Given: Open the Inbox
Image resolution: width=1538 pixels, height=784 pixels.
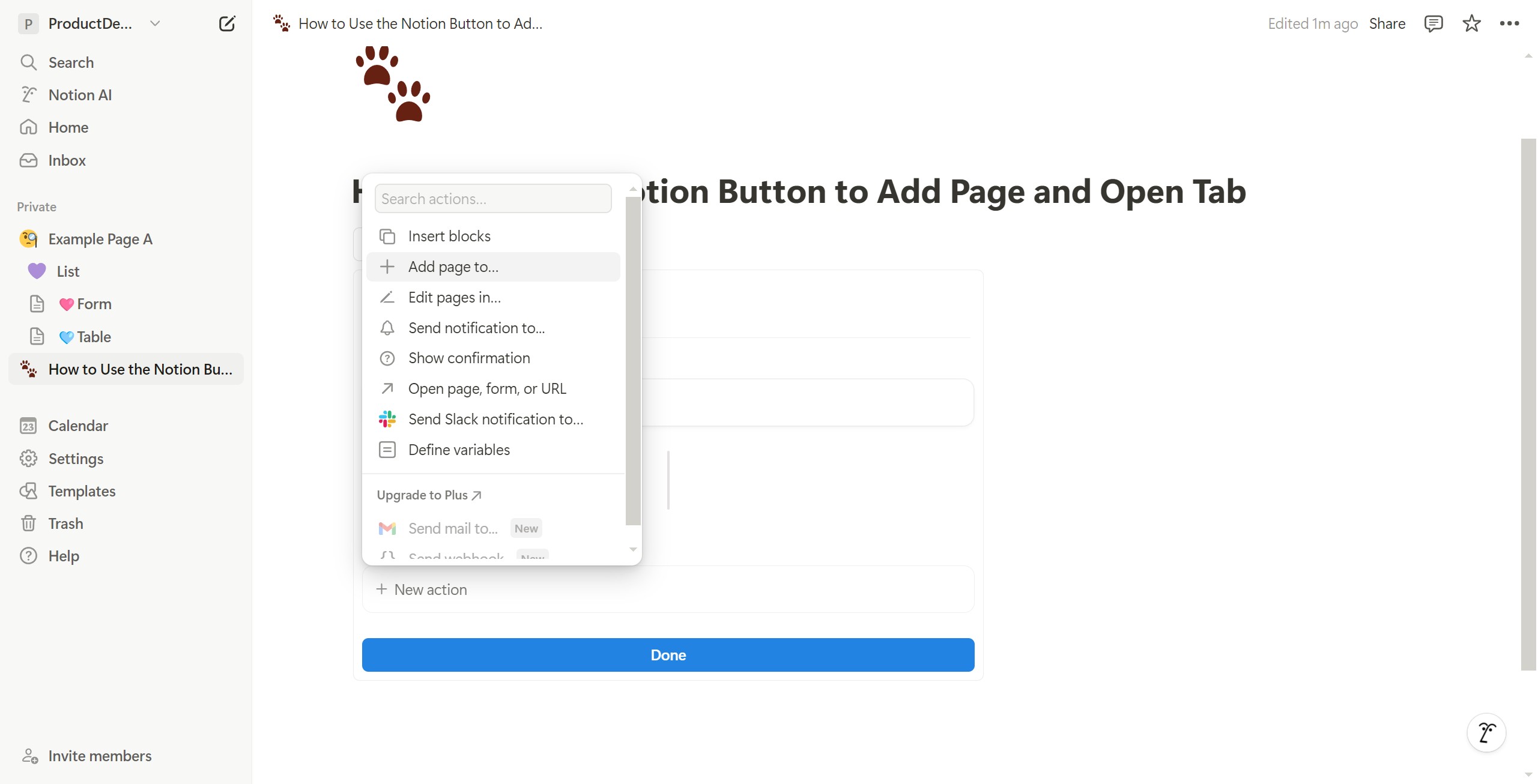Looking at the screenshot, I should coord(126,160).
